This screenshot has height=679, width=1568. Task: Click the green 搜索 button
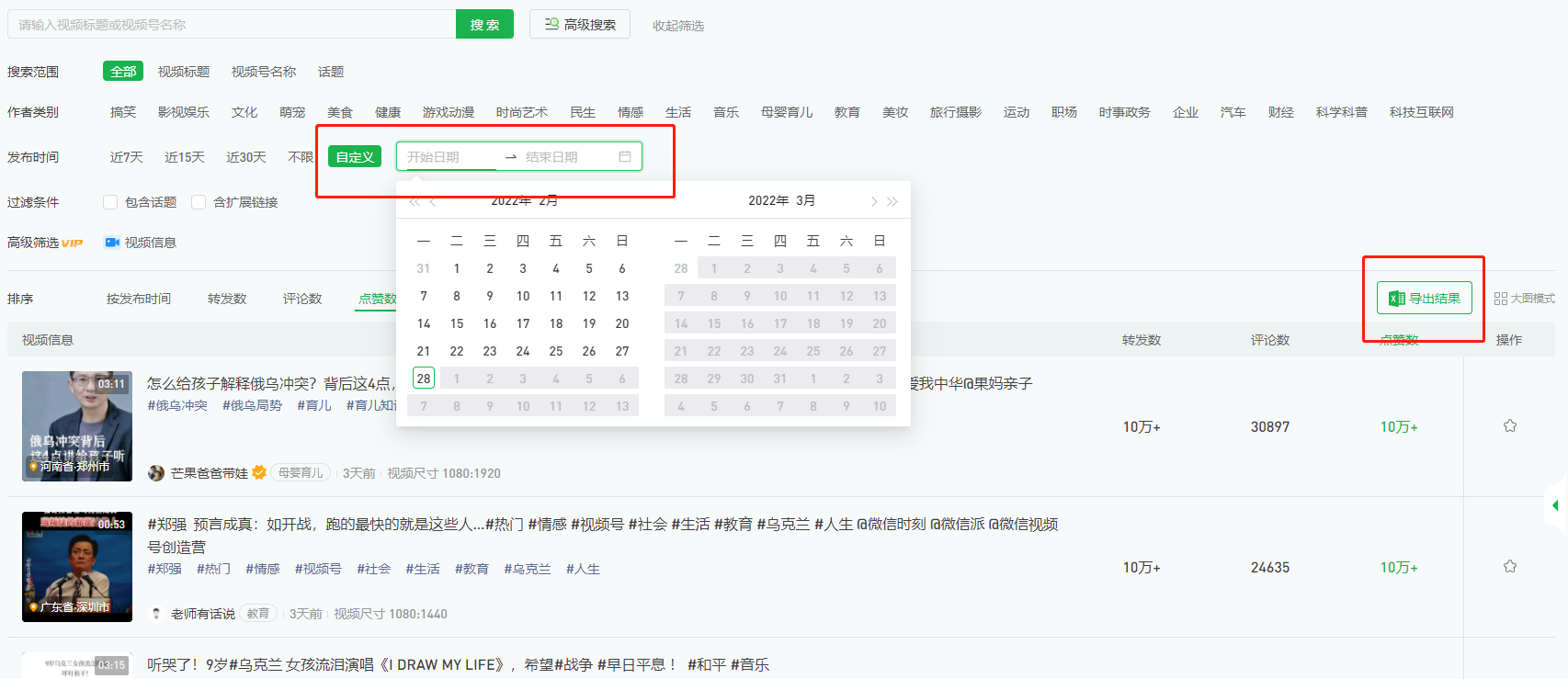pos(484,25)
